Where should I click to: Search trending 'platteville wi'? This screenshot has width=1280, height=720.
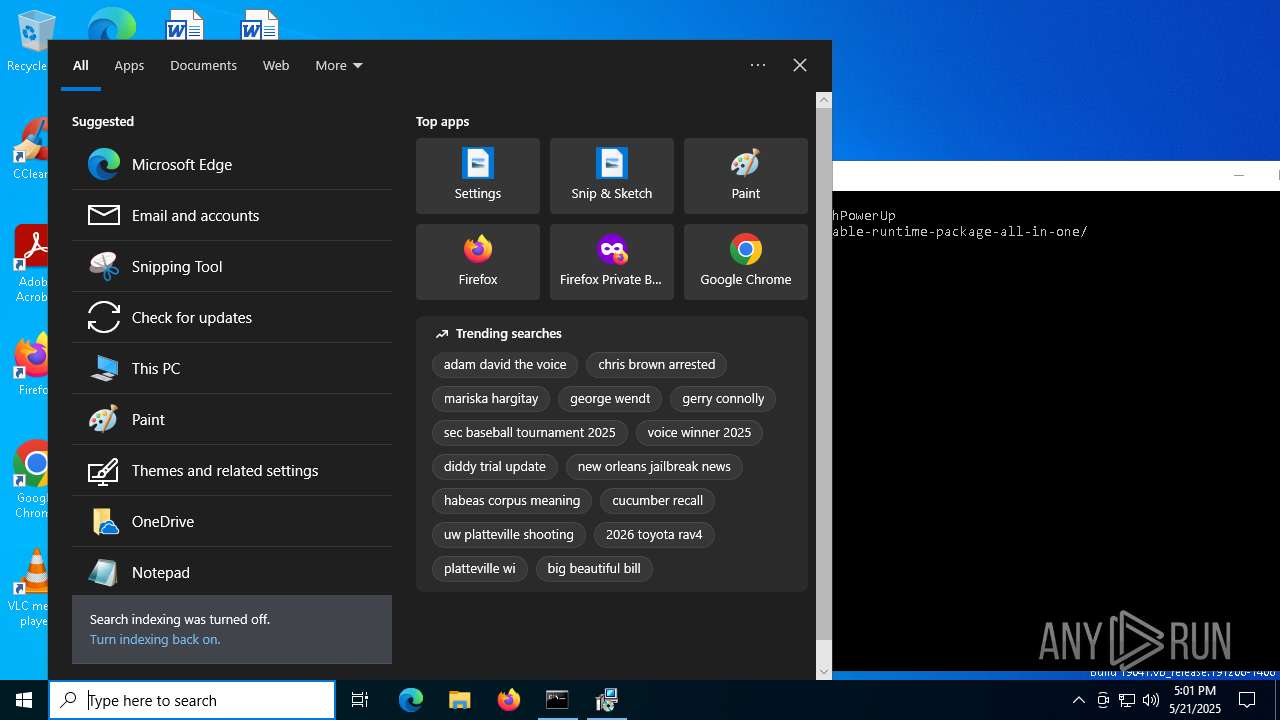480,569
